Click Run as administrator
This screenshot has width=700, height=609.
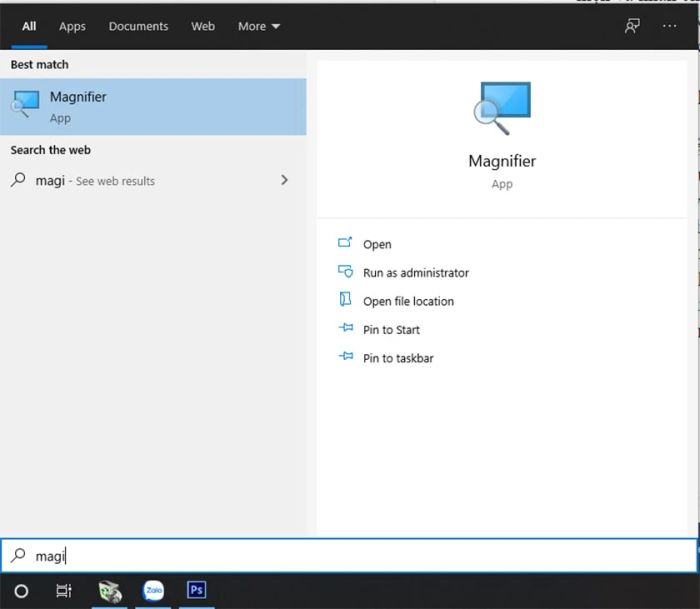pos(416,273)
